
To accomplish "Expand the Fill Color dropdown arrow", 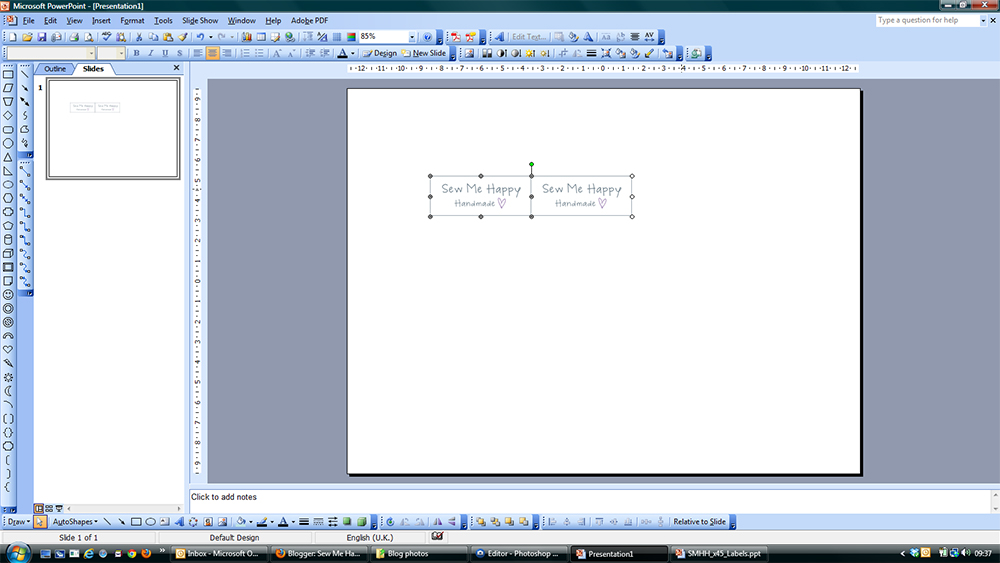I will pyautogui.click(x=250, y=522).
